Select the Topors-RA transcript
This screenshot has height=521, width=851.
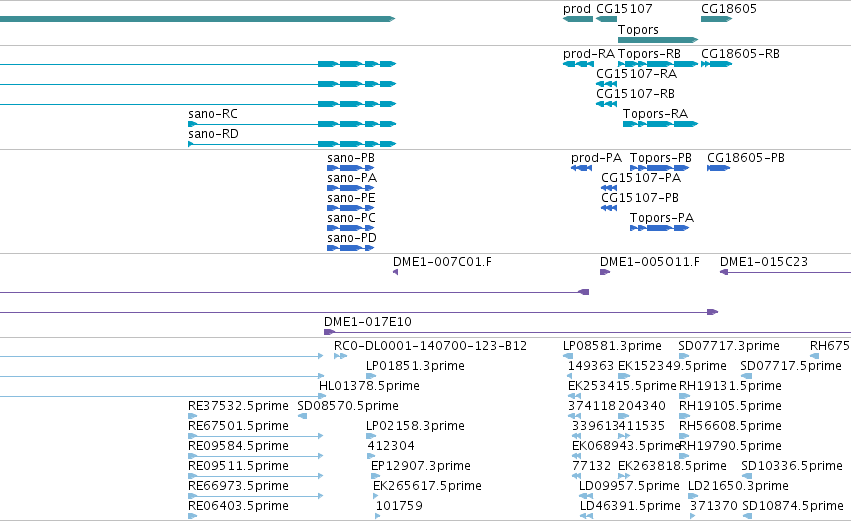[660, 124]
